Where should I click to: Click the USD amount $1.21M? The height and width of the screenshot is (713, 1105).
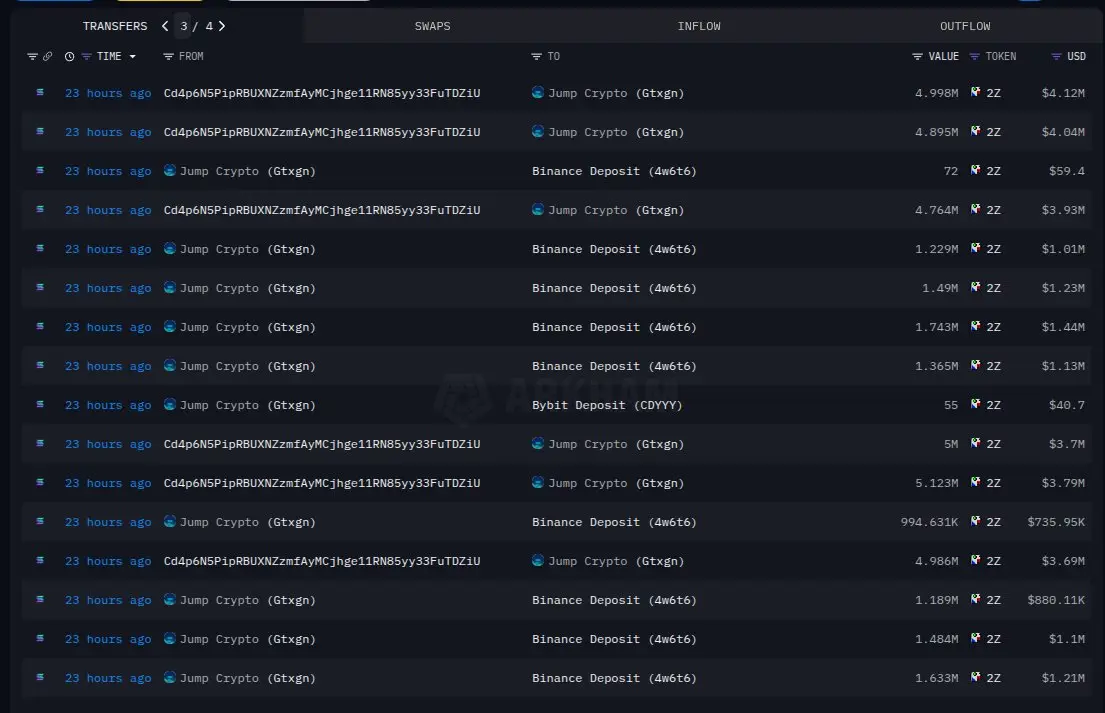tap(1063, 678)
